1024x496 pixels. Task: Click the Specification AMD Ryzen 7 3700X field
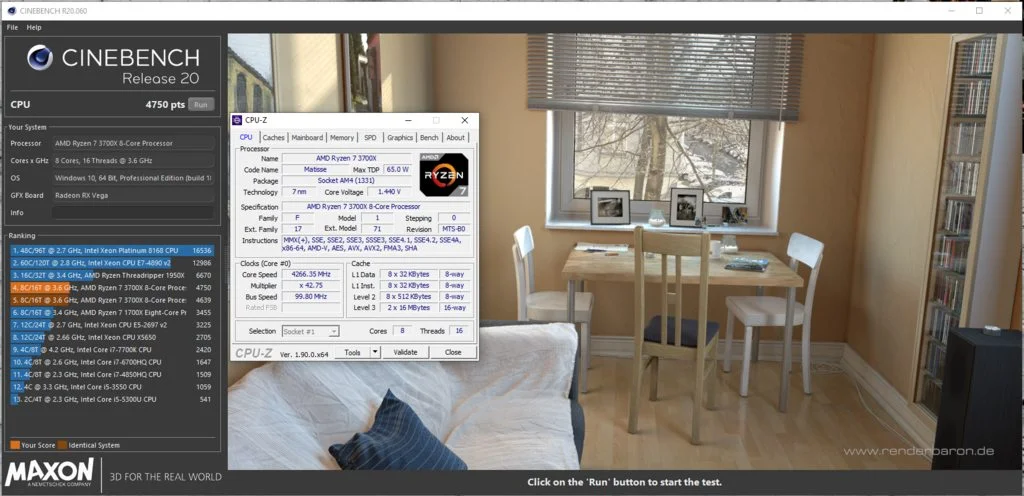(376, 207)
